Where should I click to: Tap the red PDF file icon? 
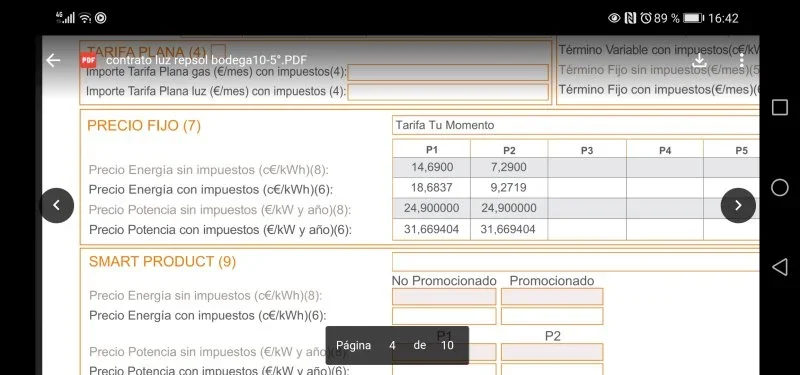tap(88, 60)
